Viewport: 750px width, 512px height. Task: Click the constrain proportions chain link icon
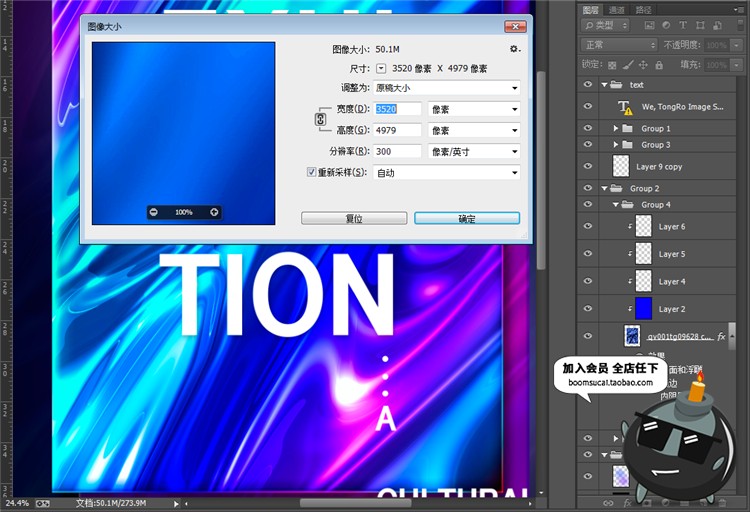coord(321,119)
